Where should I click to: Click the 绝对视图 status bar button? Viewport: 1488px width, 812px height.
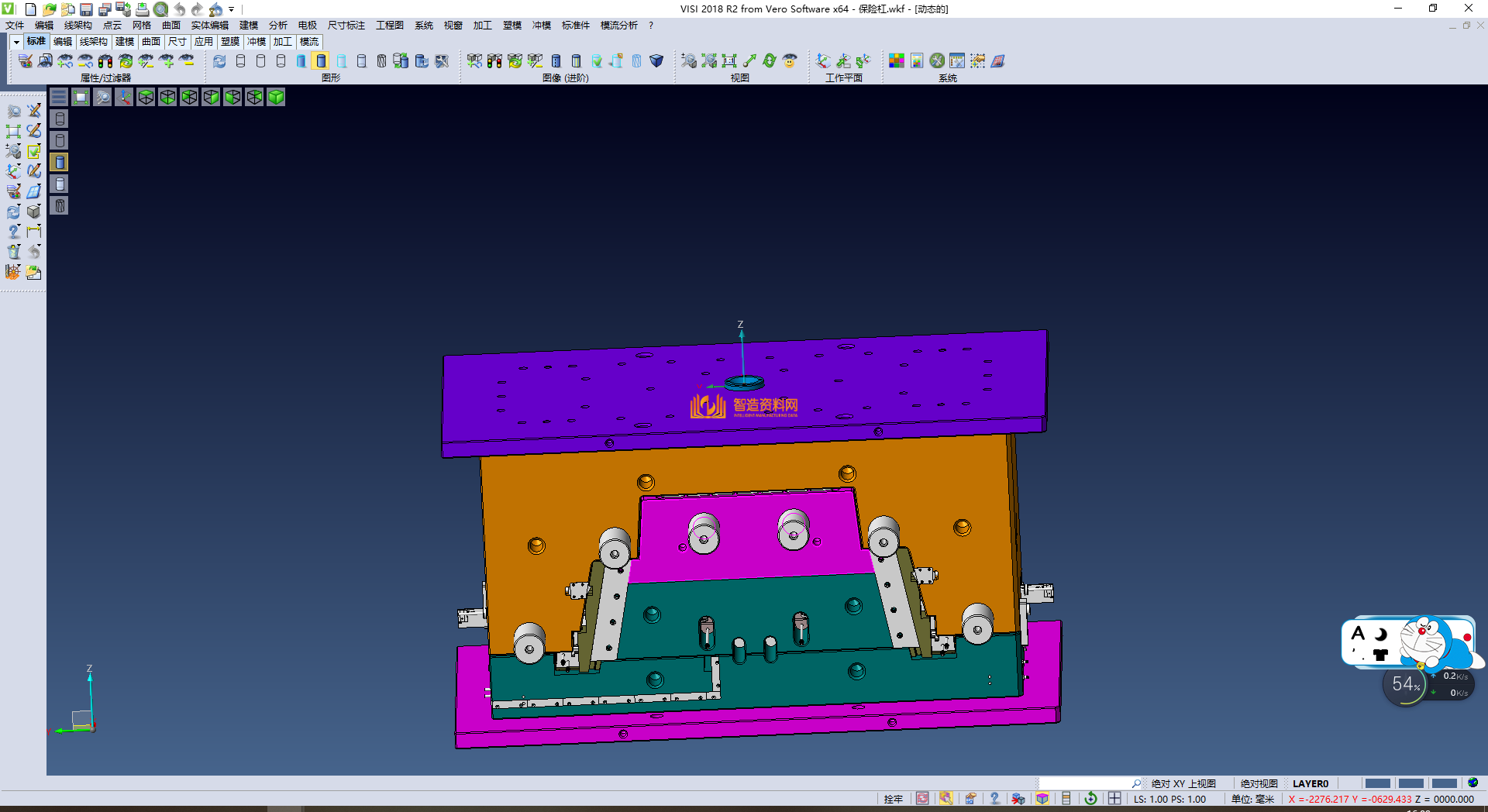pyautogui.click(x=1259, y=783)
